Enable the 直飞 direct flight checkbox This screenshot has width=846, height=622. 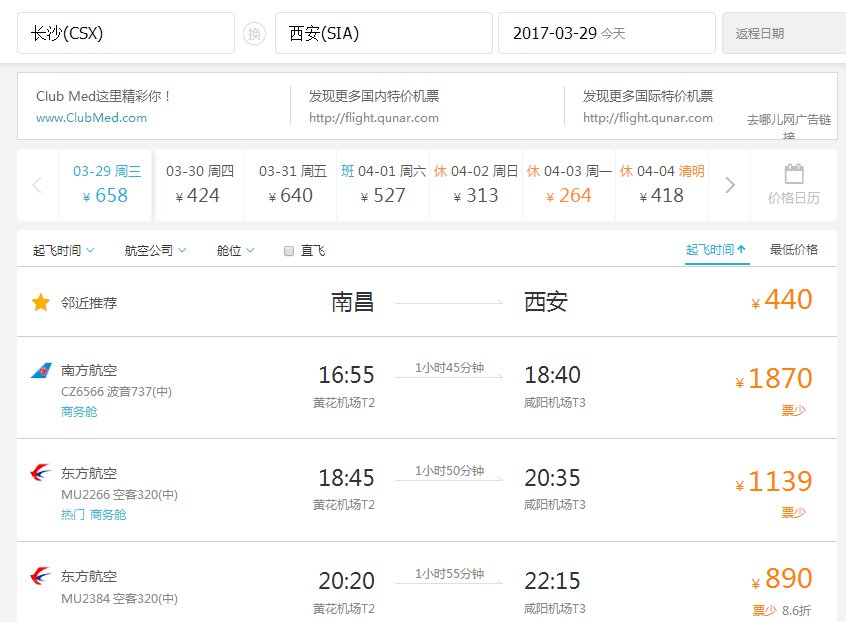(x=289, y=251)
